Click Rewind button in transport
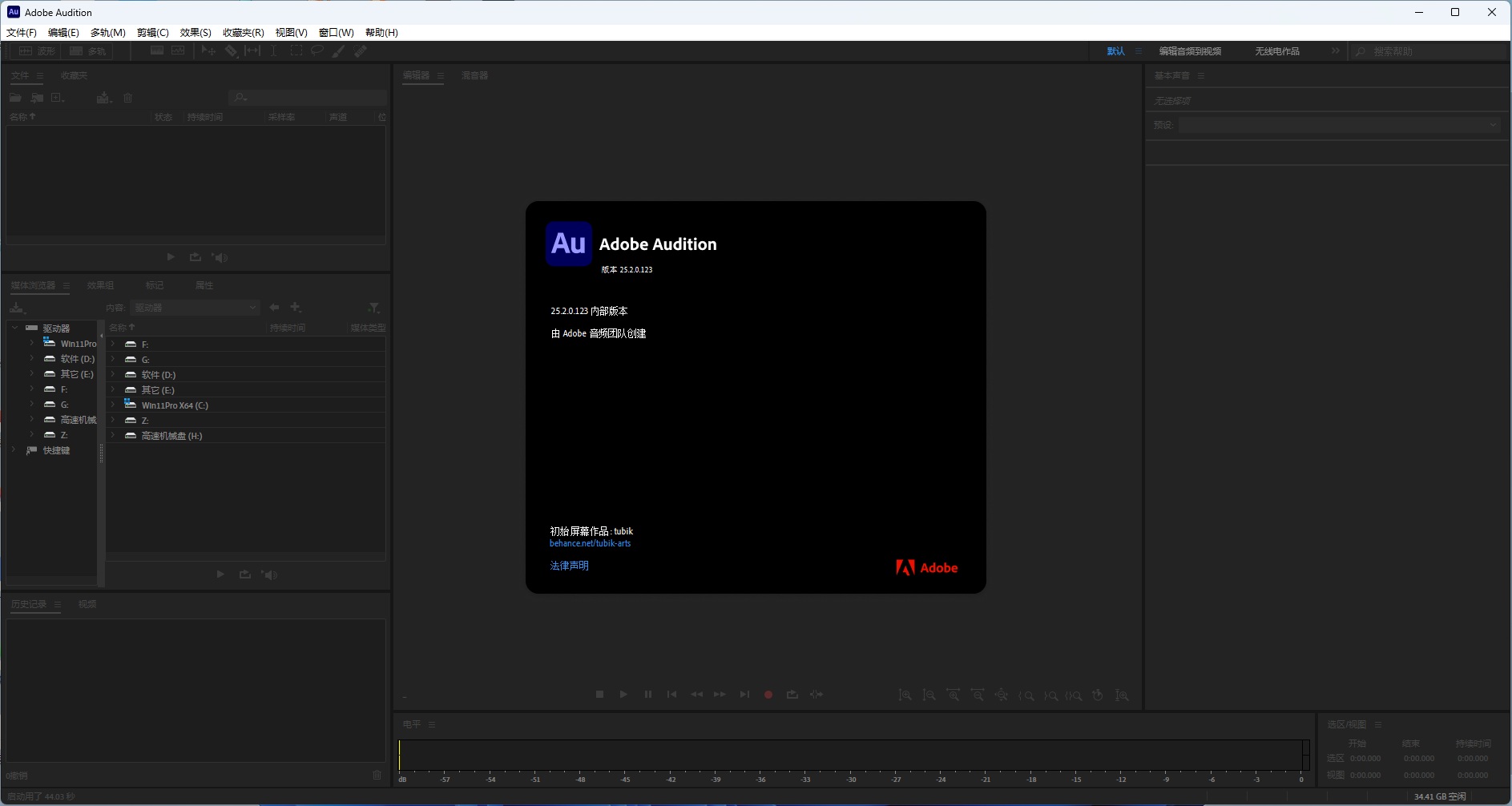This screenshot has width=1512, height=806. tap(696, 695)
